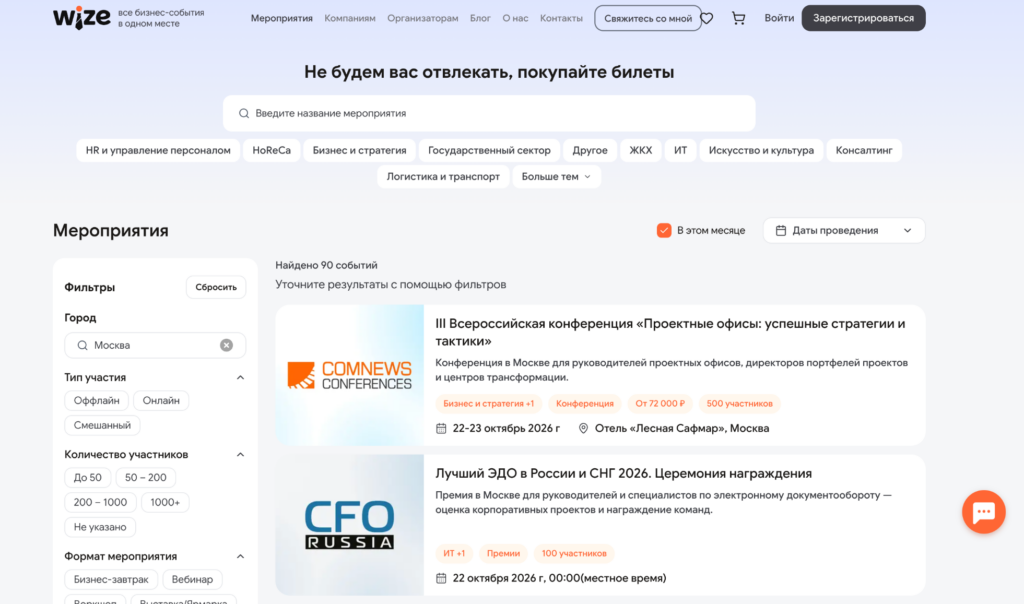Open the Comnews Conferences event thumbnail

[349, 375]
